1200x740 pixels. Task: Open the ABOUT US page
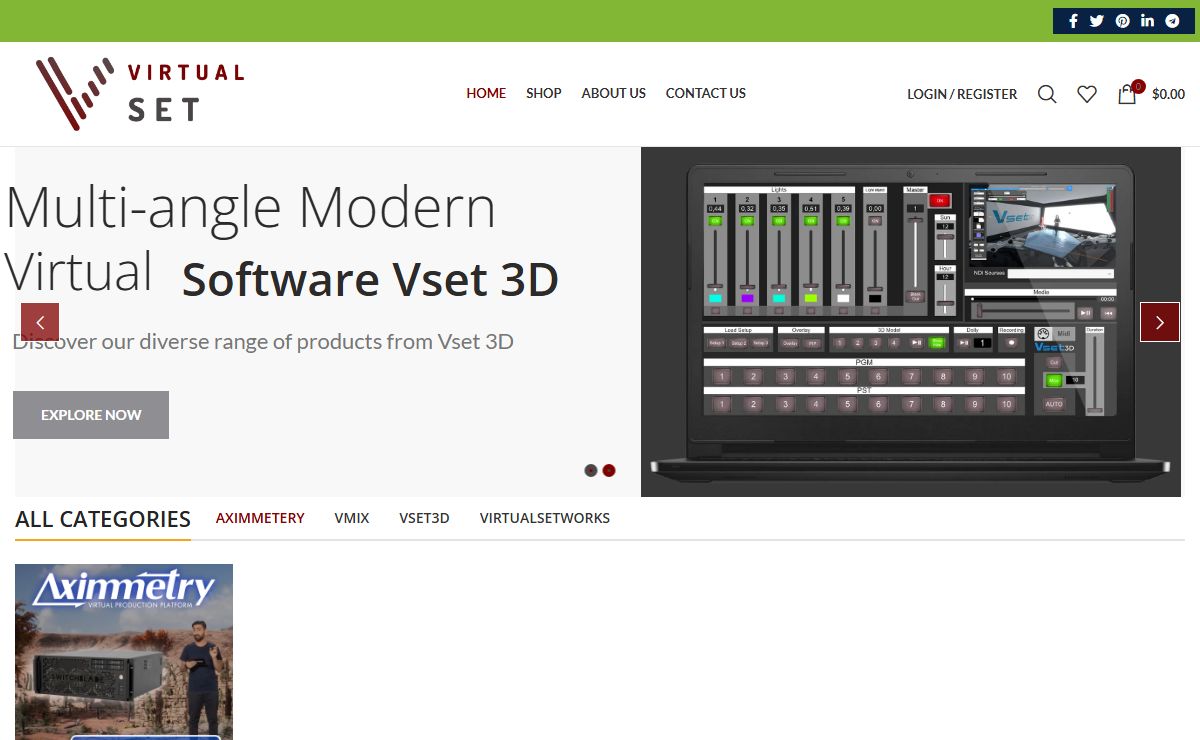point(614,93)
